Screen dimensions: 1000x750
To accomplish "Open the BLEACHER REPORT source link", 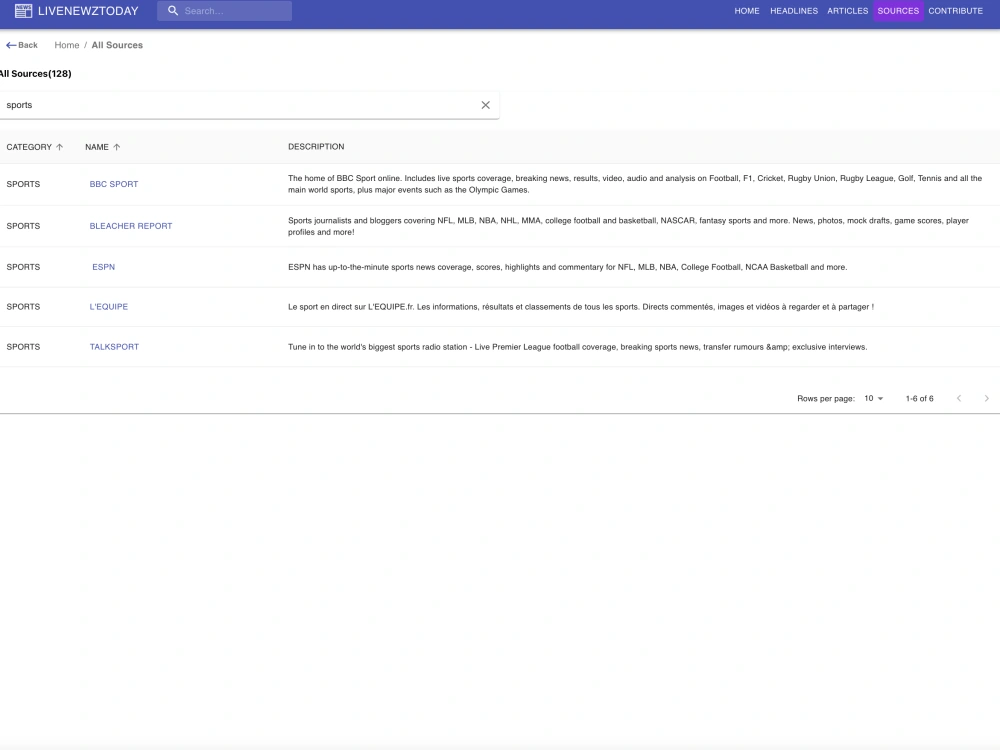I will pos(131,226).
